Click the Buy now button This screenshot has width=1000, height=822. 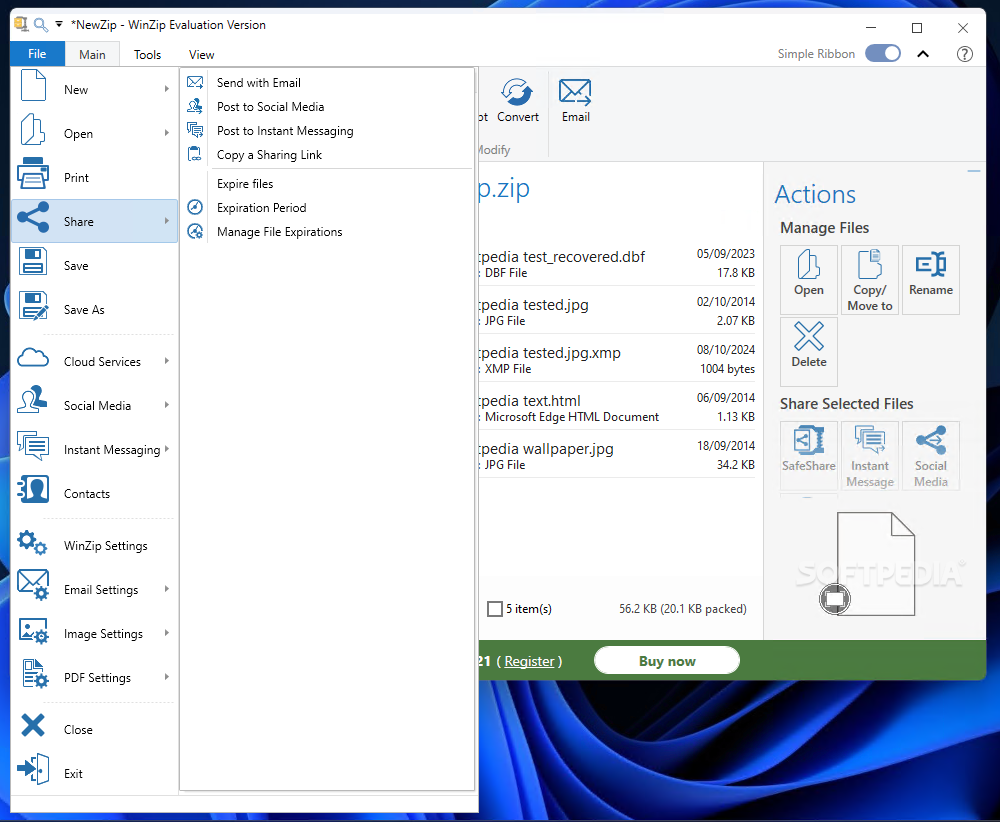coord(667,661)
